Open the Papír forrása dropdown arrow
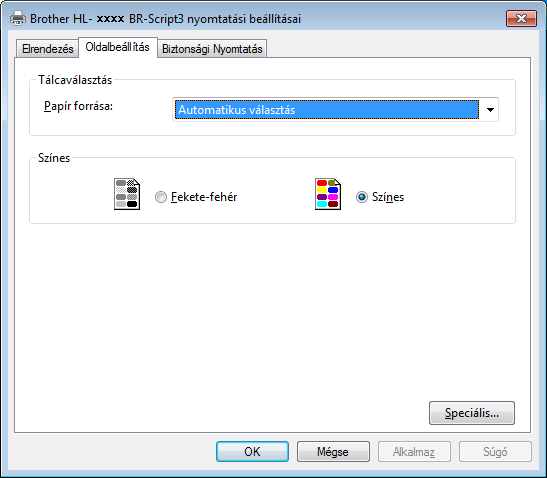Screen dimensions: 547x478 pyautogui.click(x=490, y=110)
